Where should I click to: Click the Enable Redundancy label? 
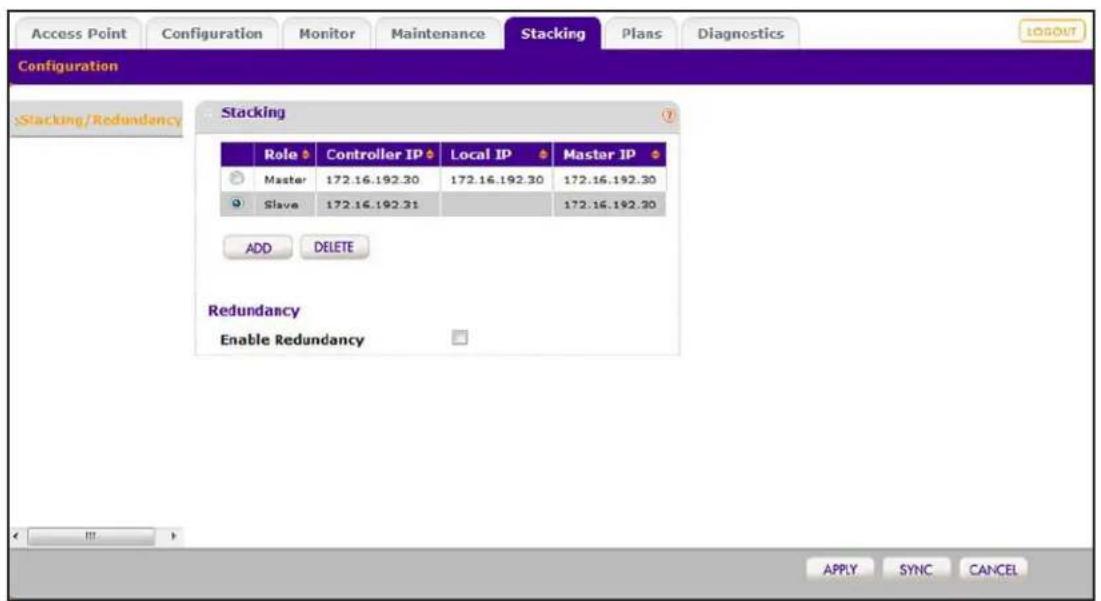[292, 340]
